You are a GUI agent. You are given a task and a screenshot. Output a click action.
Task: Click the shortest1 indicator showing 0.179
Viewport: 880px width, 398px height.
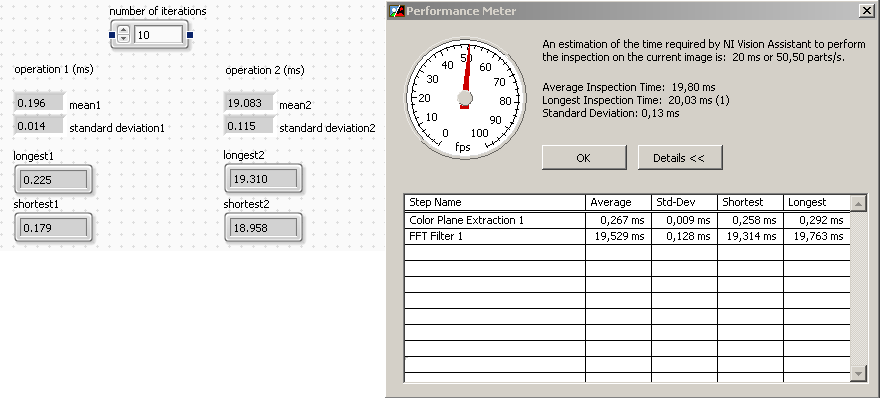(53, 228)
